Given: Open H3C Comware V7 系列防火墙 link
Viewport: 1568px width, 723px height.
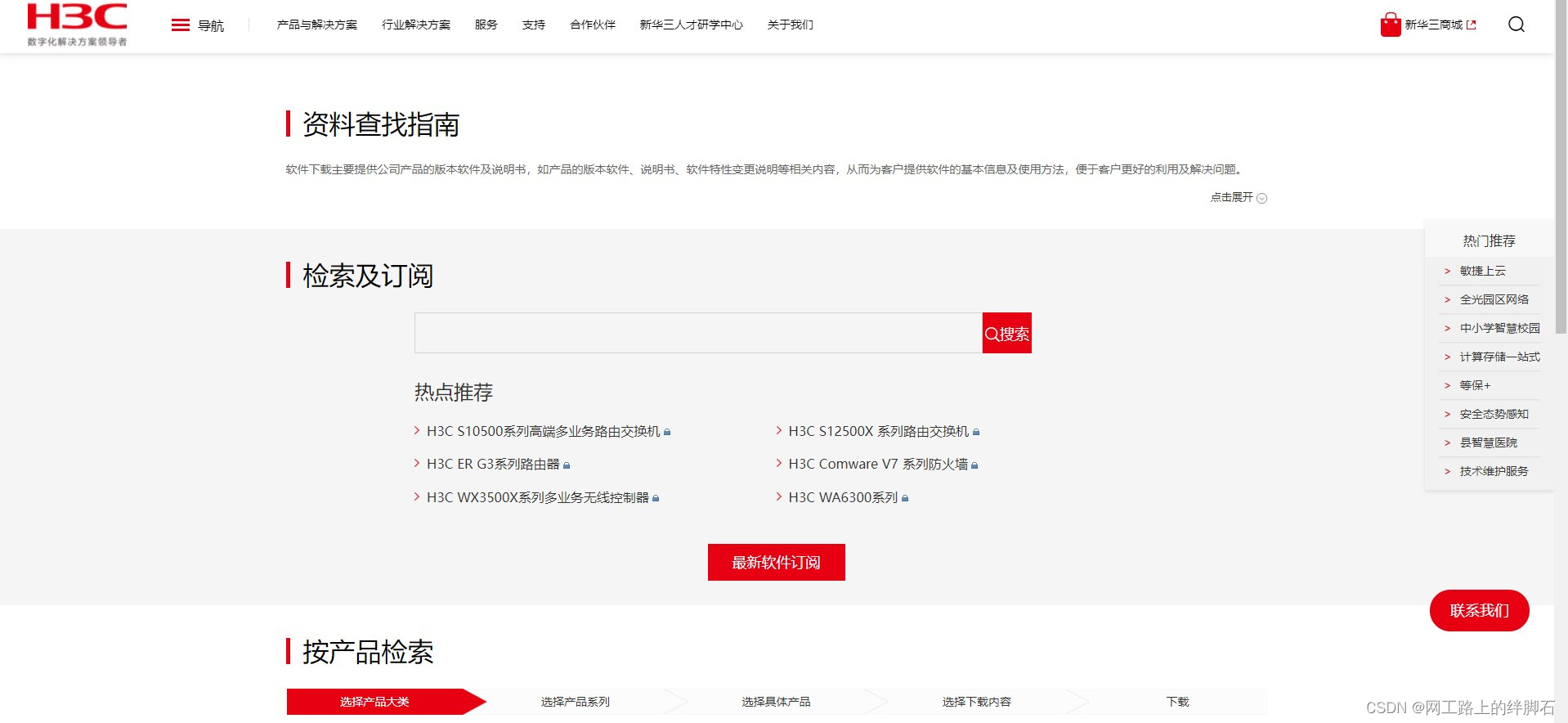Looking at the screenshot, I should tap(878, 465).
